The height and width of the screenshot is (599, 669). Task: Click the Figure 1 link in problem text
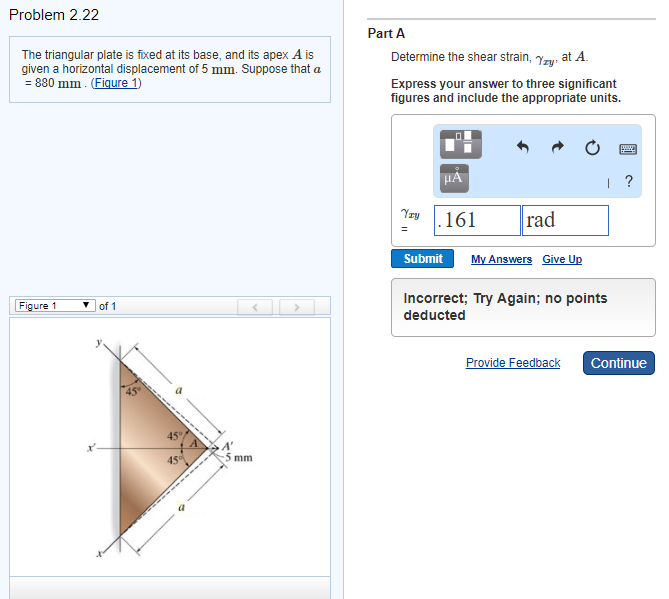(x=116, y=83)
